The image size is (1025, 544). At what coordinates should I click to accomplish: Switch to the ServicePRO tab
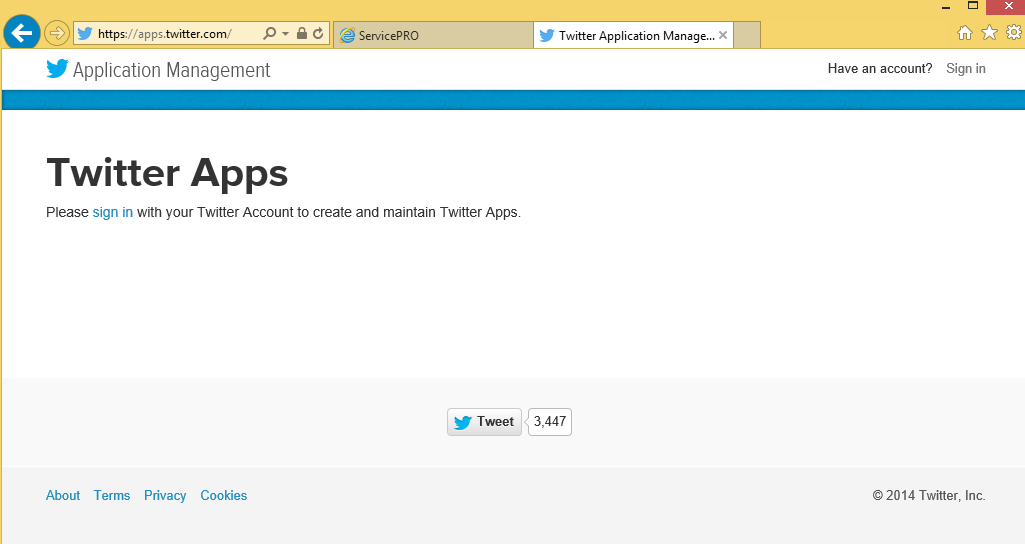coord(432,36)
